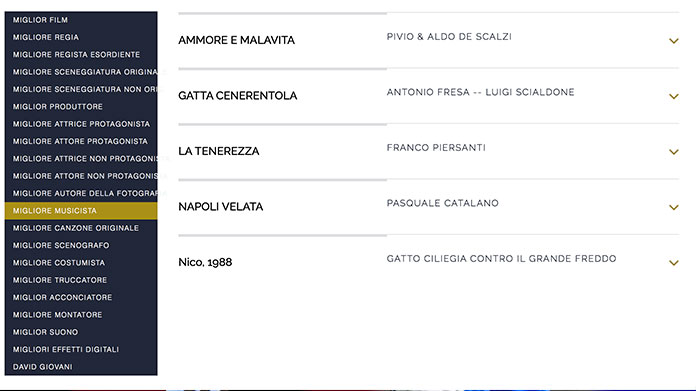Open Migliore Attrice Protagonista category
The image size is (696, 391).
pos(81,124)
